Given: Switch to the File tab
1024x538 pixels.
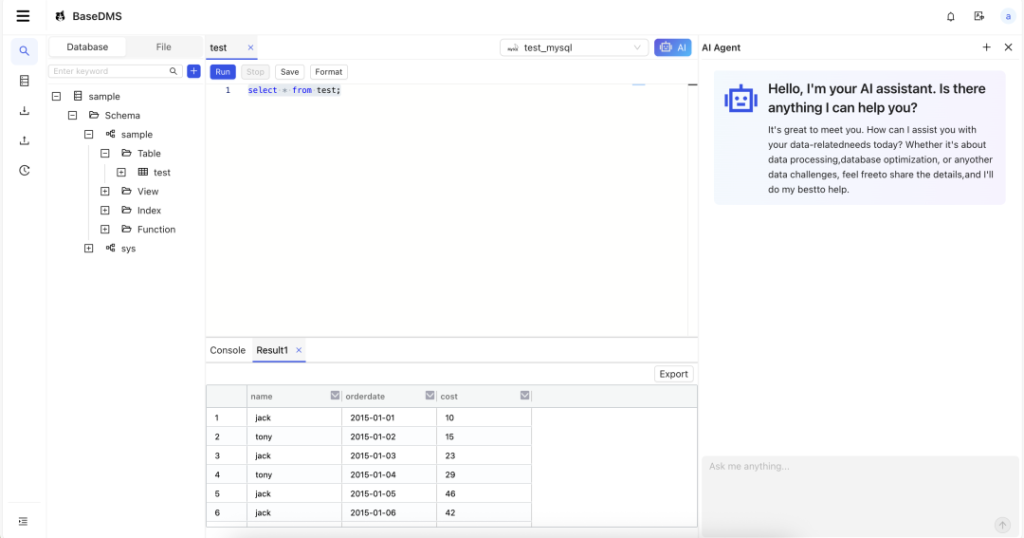Looking at the screenshot, I should tap(163, 47).
